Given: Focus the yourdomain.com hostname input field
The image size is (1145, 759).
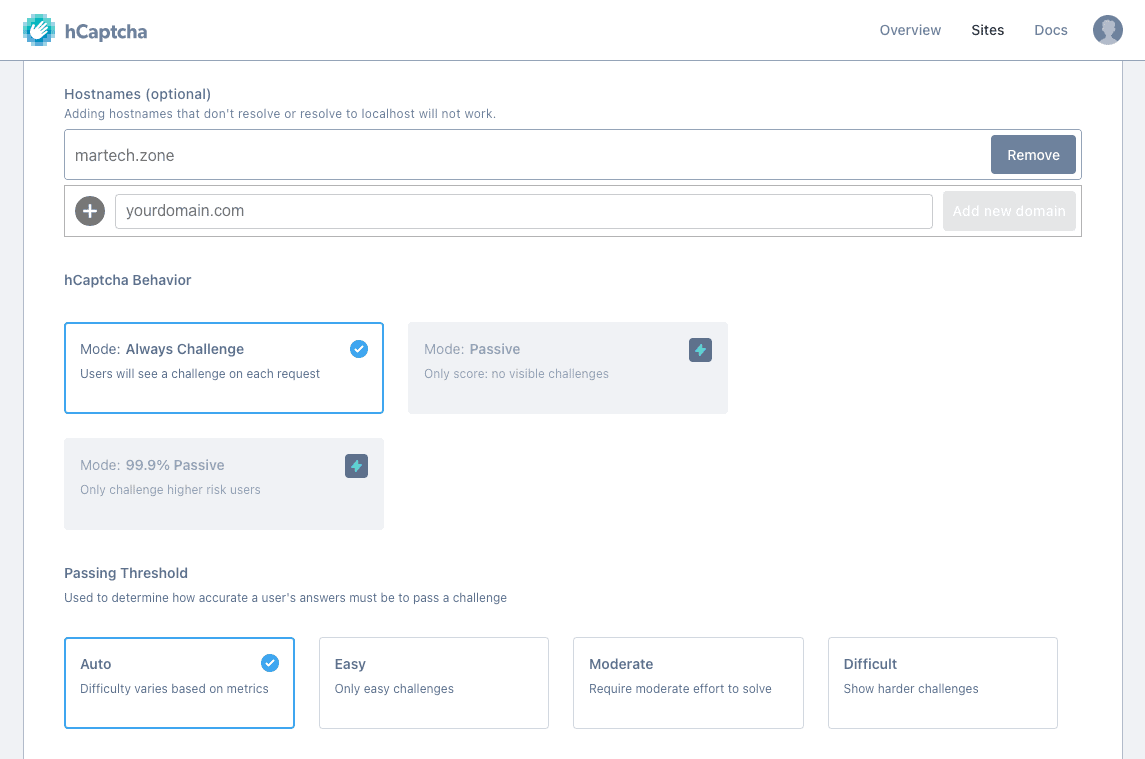Looking at the screenshot, I should click(524, 211).
